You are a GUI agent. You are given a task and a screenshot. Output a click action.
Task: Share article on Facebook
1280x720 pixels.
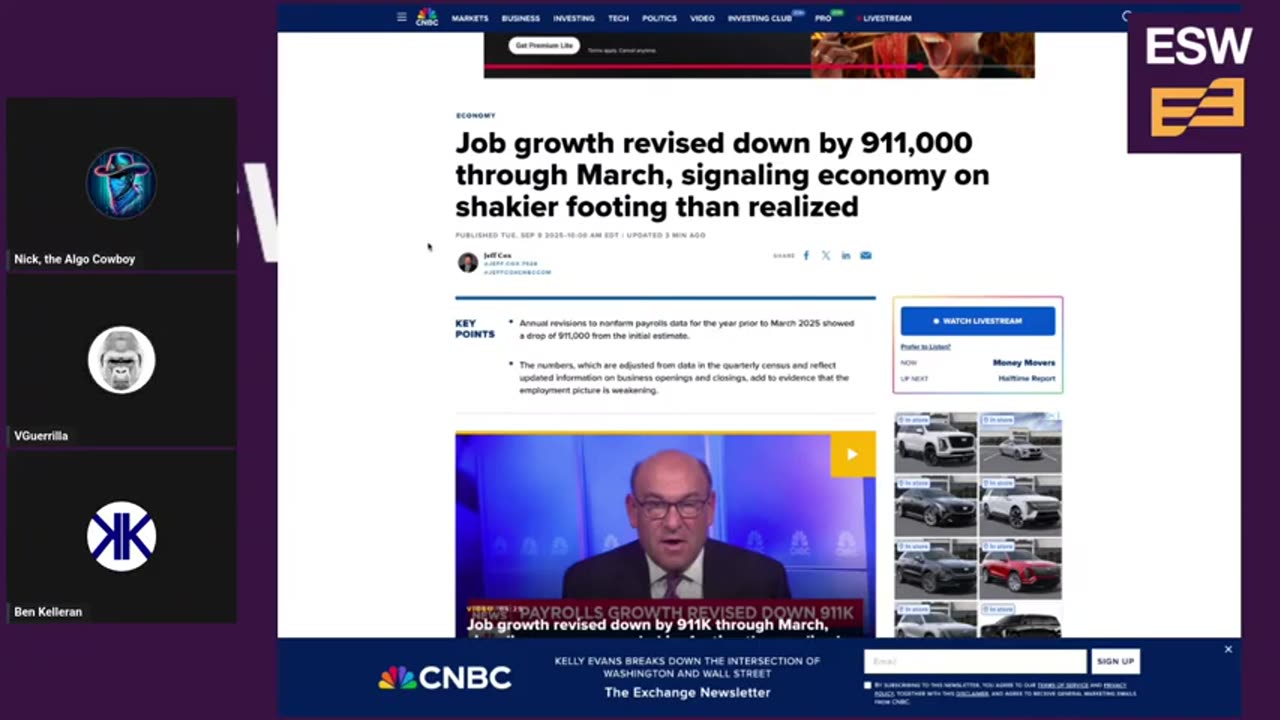[x=806, y=255]
